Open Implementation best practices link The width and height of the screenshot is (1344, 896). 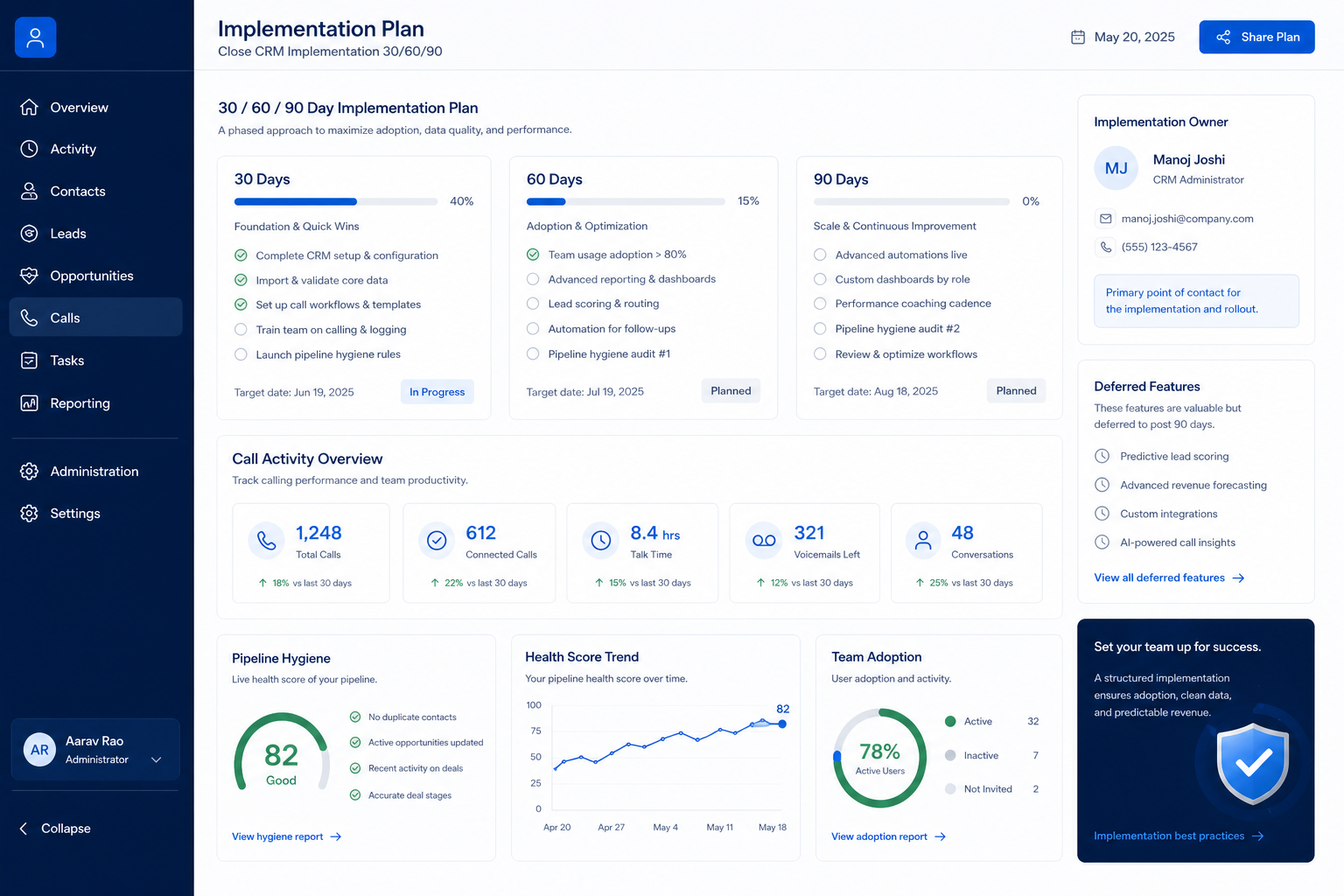point(1179,836)
